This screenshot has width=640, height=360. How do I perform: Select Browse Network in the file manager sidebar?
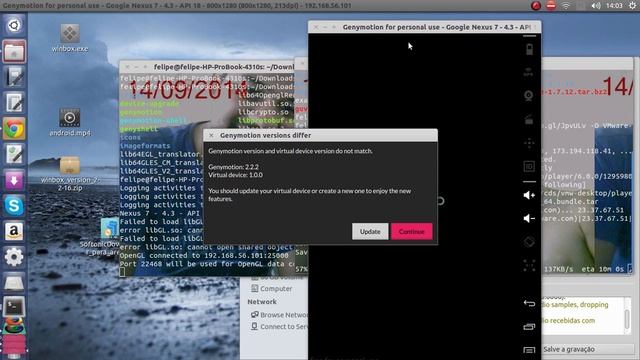click(x=279, y=315)
